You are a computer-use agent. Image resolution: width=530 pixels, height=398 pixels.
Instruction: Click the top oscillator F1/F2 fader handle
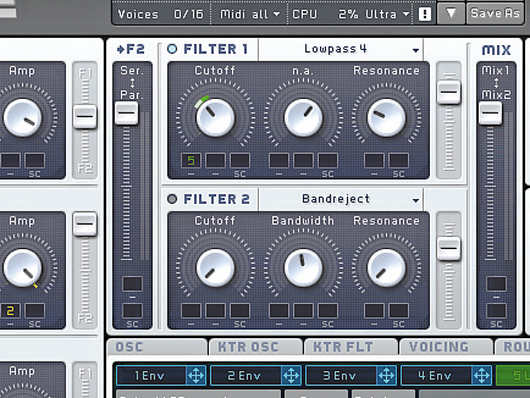(85, 116)
